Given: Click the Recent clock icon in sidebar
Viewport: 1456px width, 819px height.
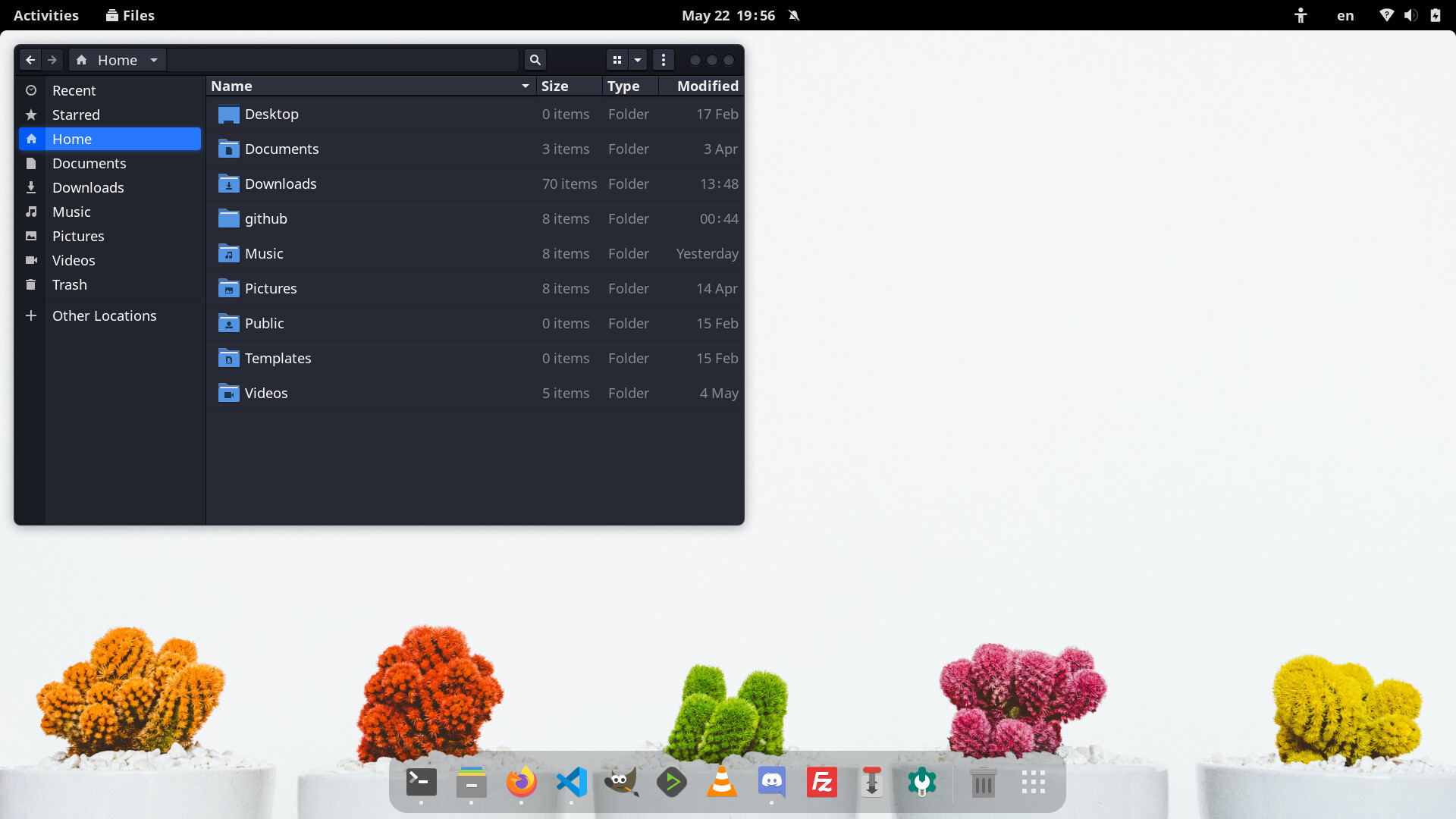Looking at the screenshot, I should click(31, 90).
